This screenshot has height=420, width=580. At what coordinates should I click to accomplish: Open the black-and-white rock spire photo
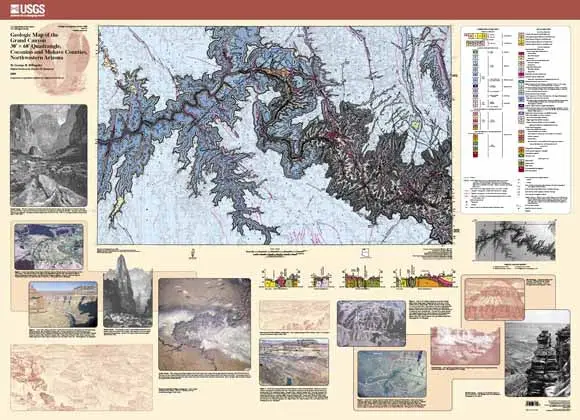click(x=128, y=291)
